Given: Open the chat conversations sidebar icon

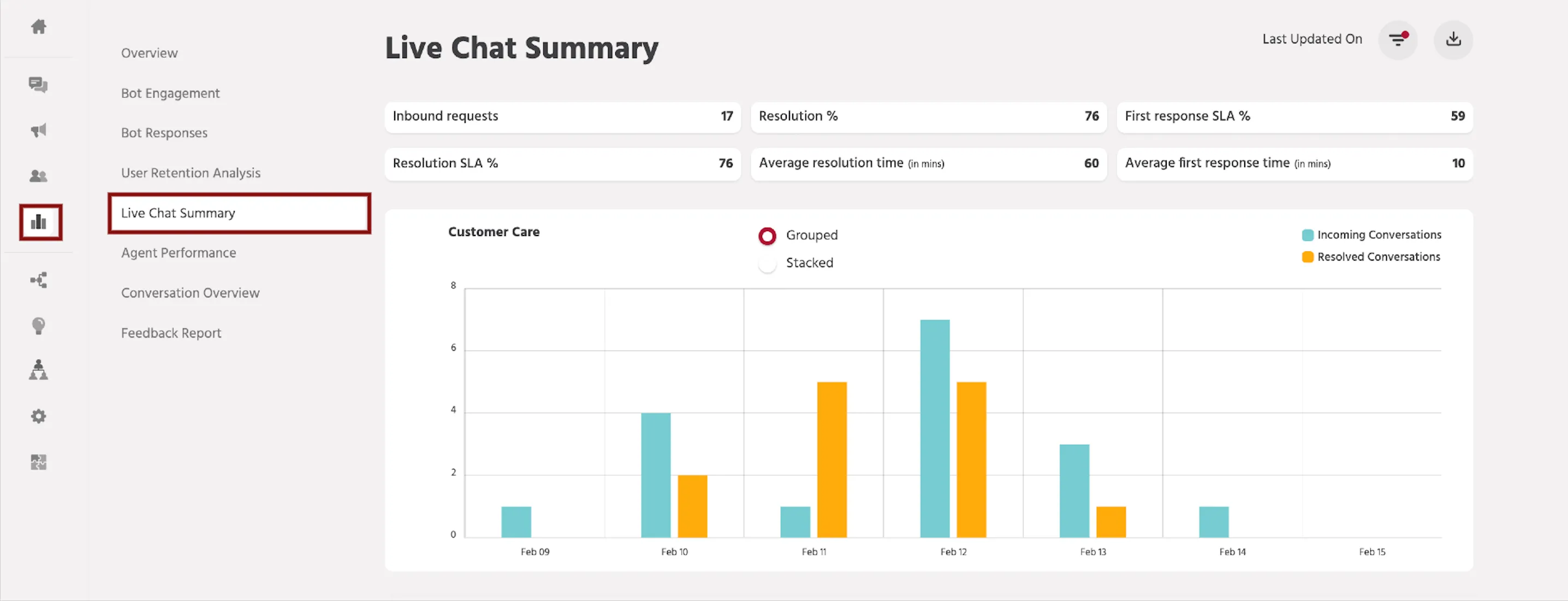Looking at the screenshot, I should pos(38,85).
